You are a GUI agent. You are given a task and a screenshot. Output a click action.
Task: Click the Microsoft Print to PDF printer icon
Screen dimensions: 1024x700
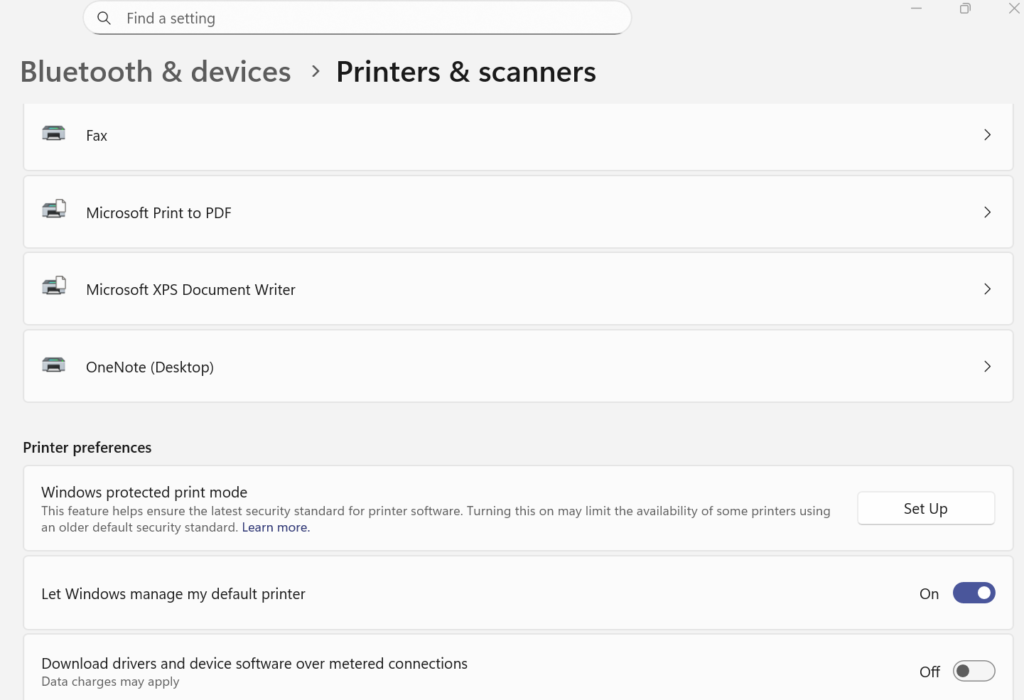53,211
